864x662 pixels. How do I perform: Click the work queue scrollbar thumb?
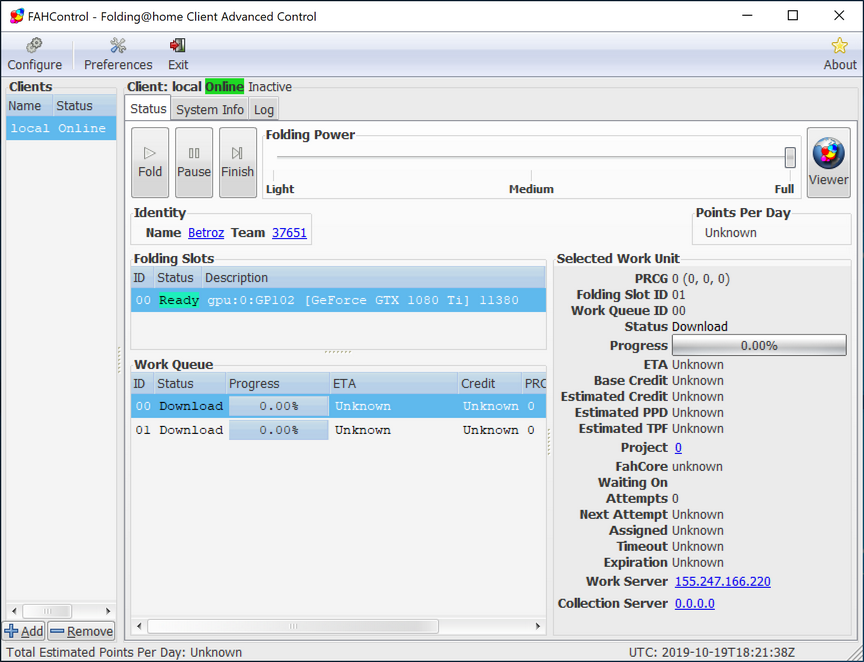coord(293,626)
